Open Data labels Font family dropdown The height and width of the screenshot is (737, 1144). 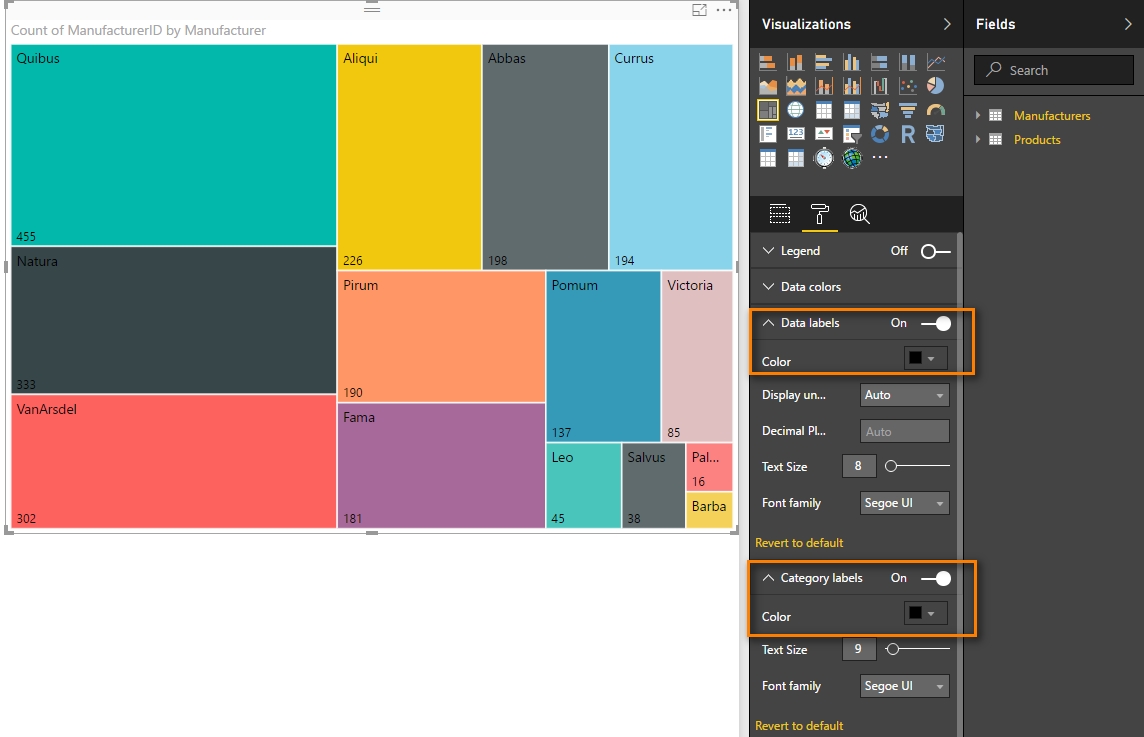pos(905,503)
